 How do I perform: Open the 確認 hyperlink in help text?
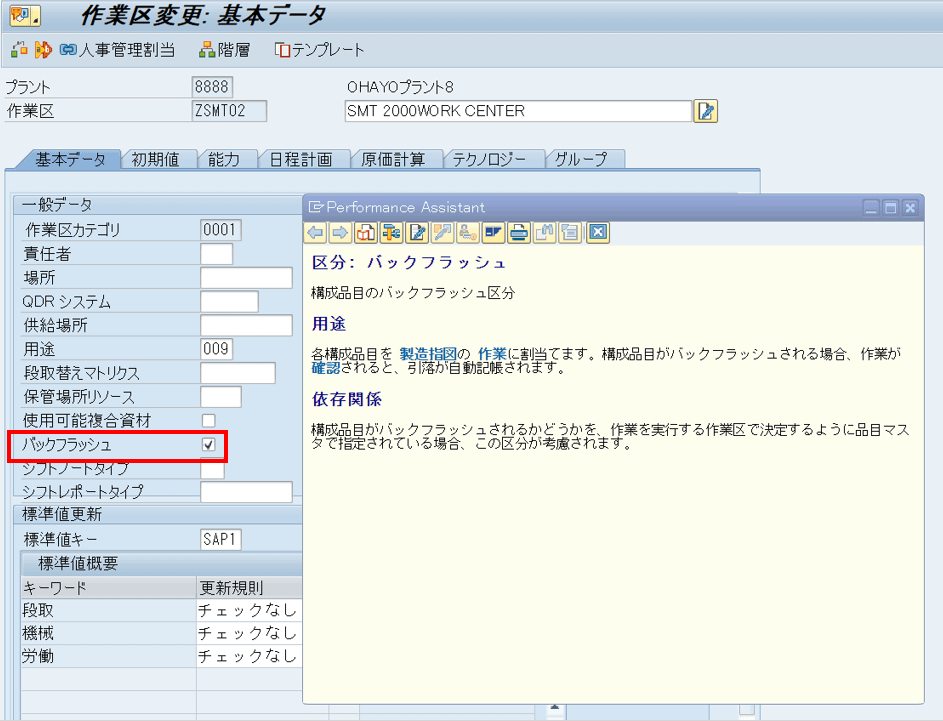pyautogui.click(x=326, y=368)
